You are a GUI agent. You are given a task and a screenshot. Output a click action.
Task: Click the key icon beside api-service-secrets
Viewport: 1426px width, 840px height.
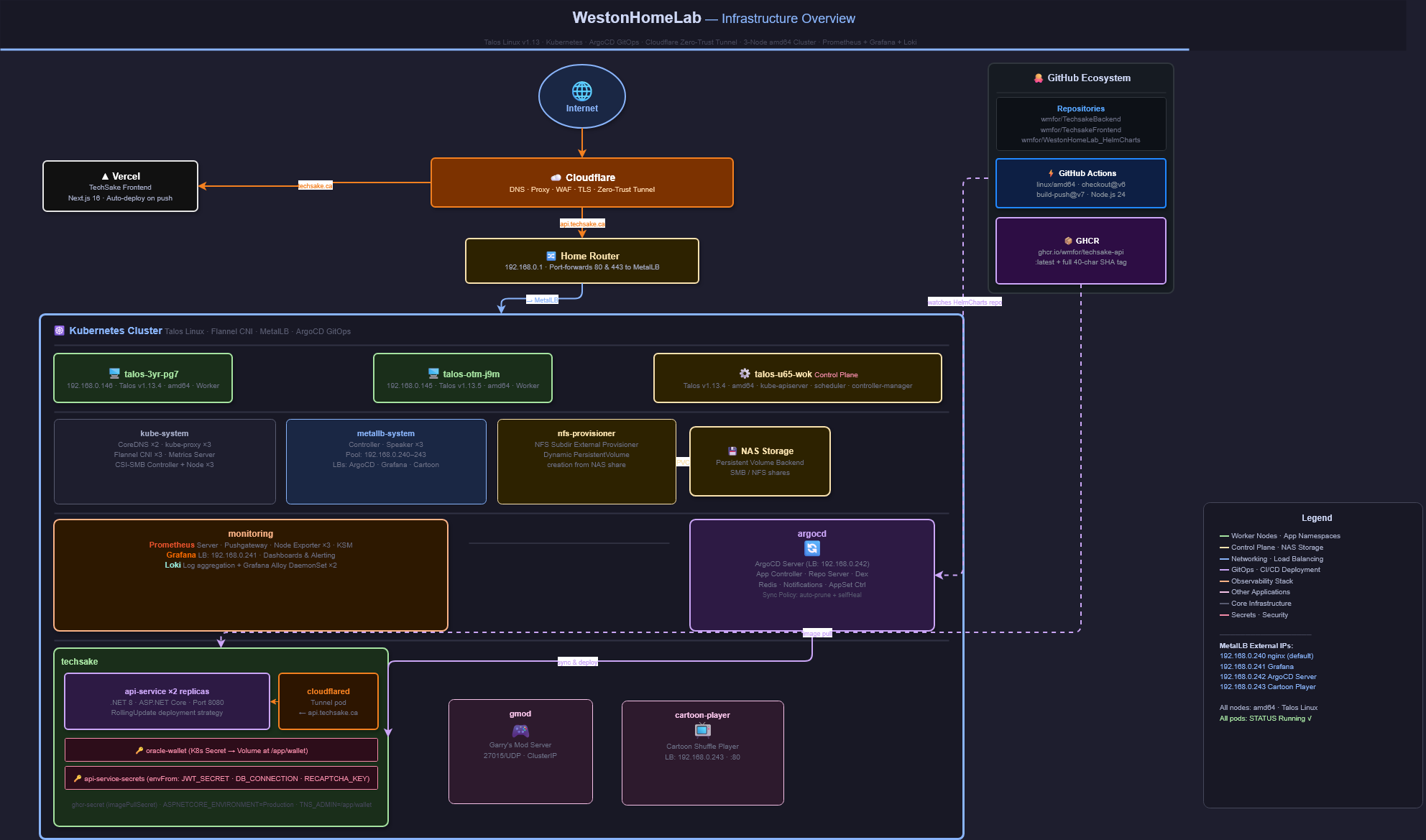tap(78, 778)
